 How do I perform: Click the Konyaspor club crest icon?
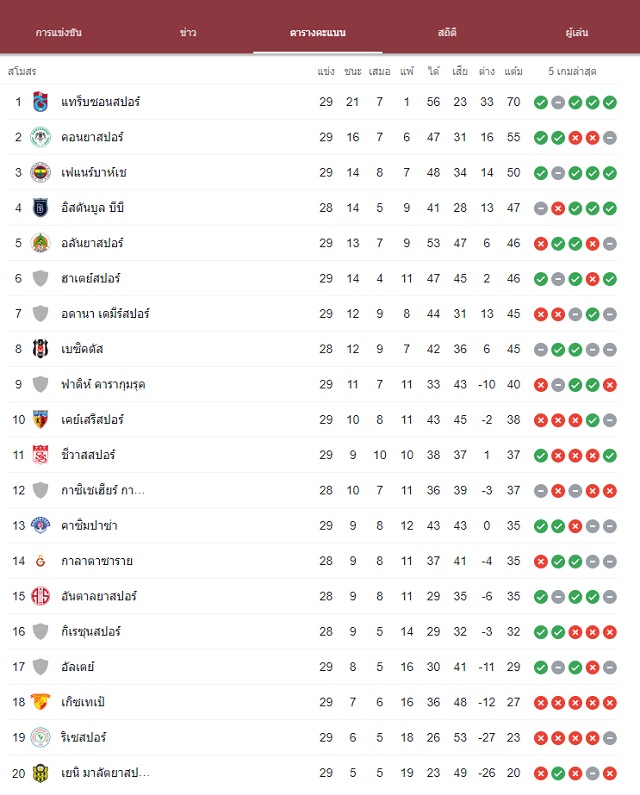tap(40, 137)
